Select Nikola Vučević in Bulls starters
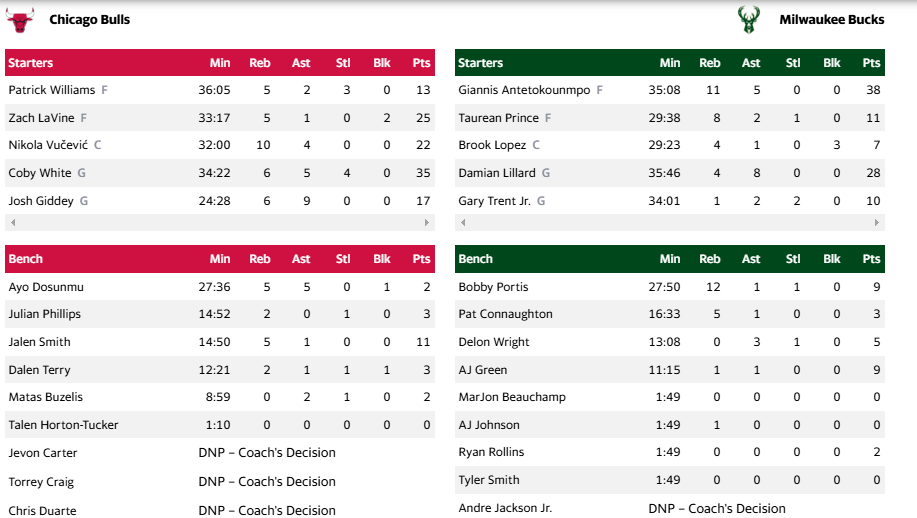917x518 pixels. [48, 145]
